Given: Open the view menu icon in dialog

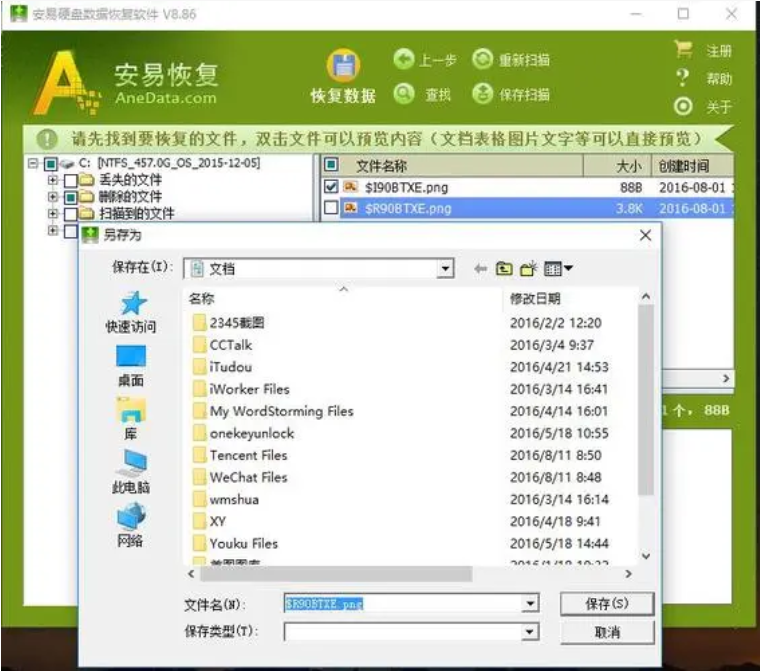Looking at the screenshot, I should pos(558,268).
